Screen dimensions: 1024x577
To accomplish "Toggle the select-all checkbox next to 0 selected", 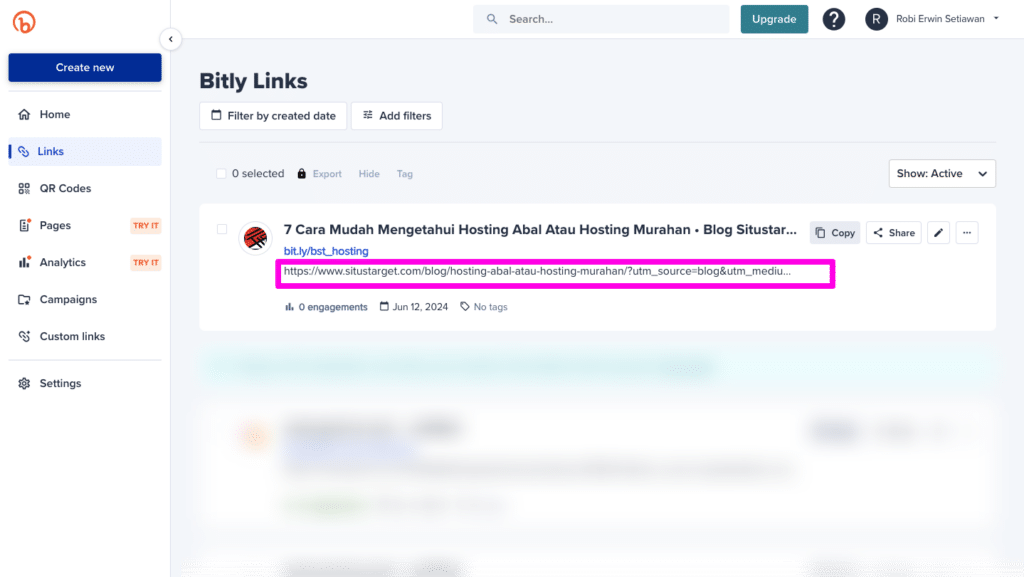I will [221, 174].
